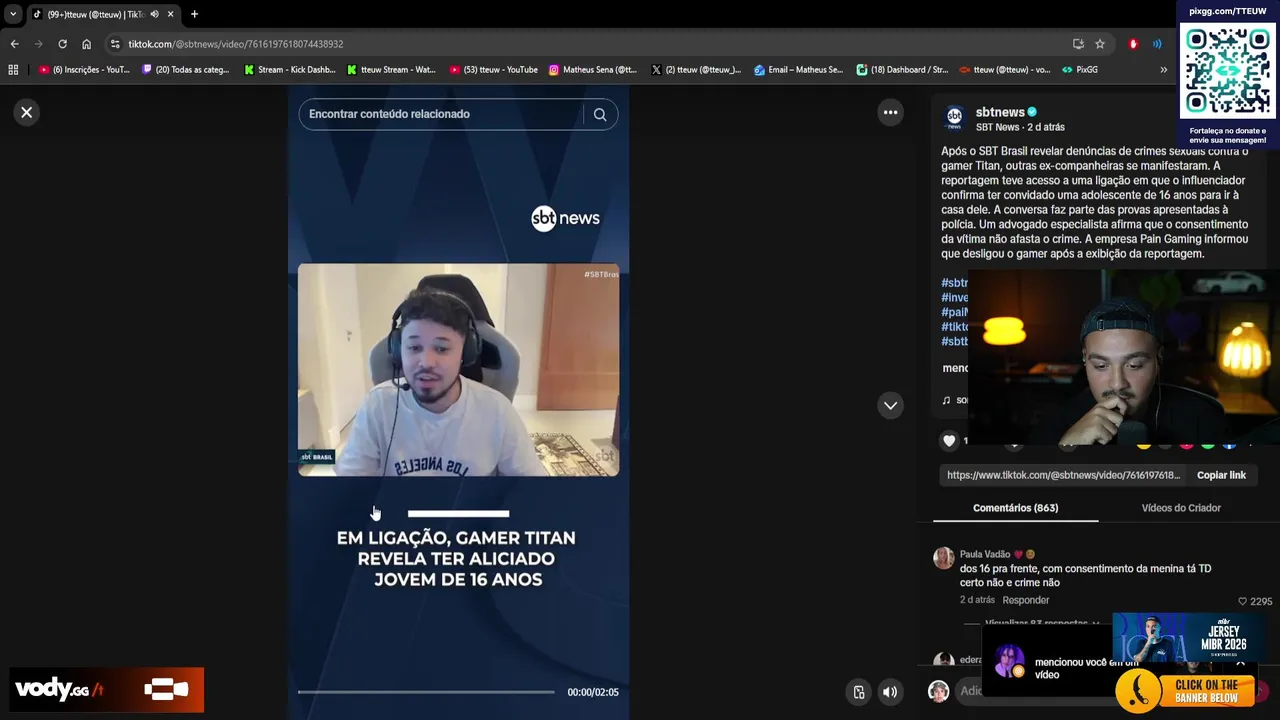Image resolution: width=1280 pixels, height=720 pixels.
Task: Open (53) tteuw - YouTube bookmark
Action: coord(494,70)
